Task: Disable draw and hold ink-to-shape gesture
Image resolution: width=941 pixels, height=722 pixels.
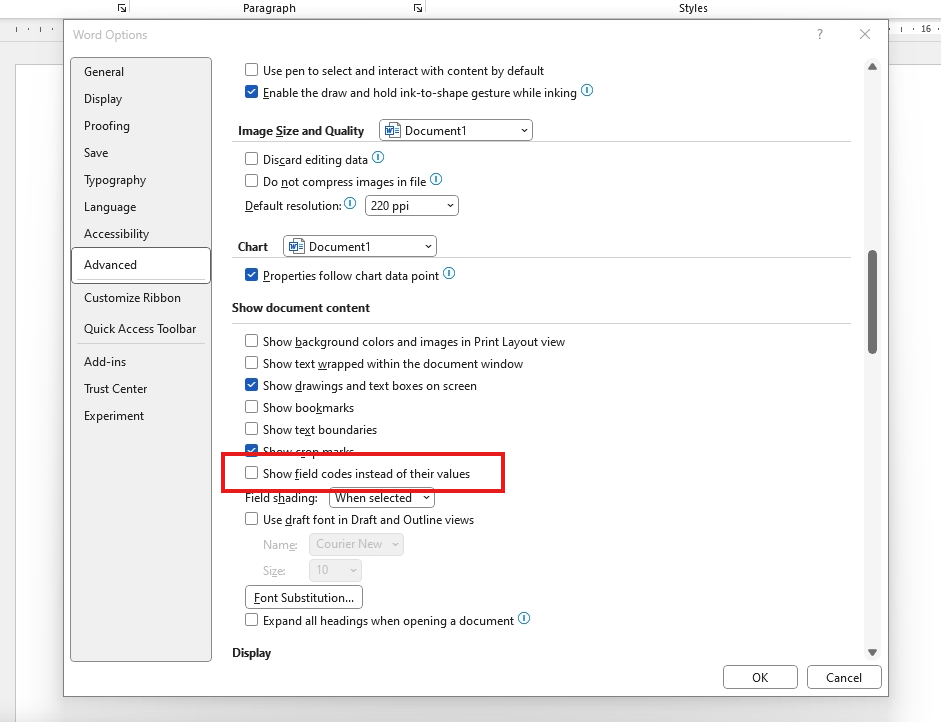Action: pos(251,92)
